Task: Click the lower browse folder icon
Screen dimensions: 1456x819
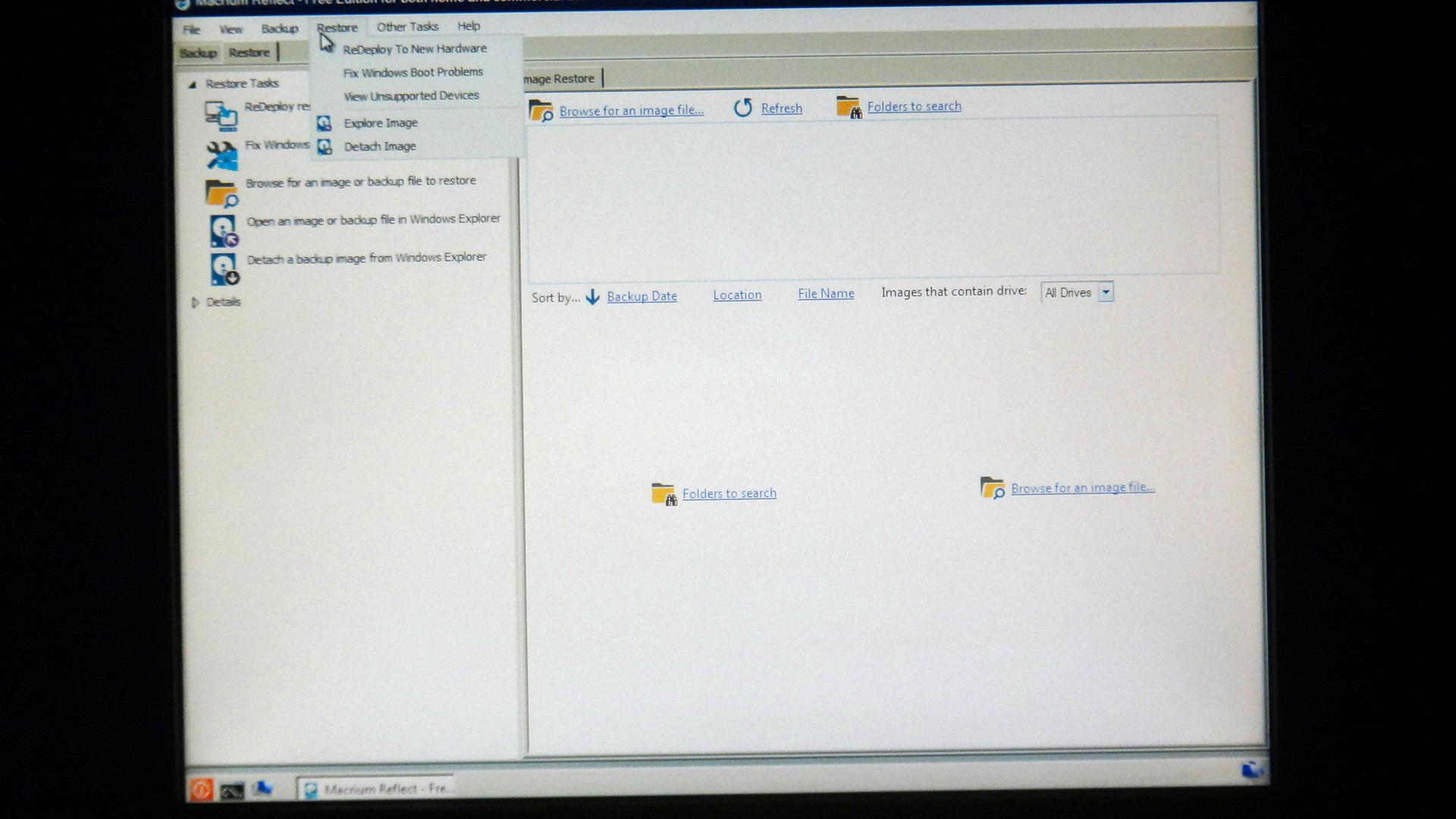Action: click(x=993, y=488)
